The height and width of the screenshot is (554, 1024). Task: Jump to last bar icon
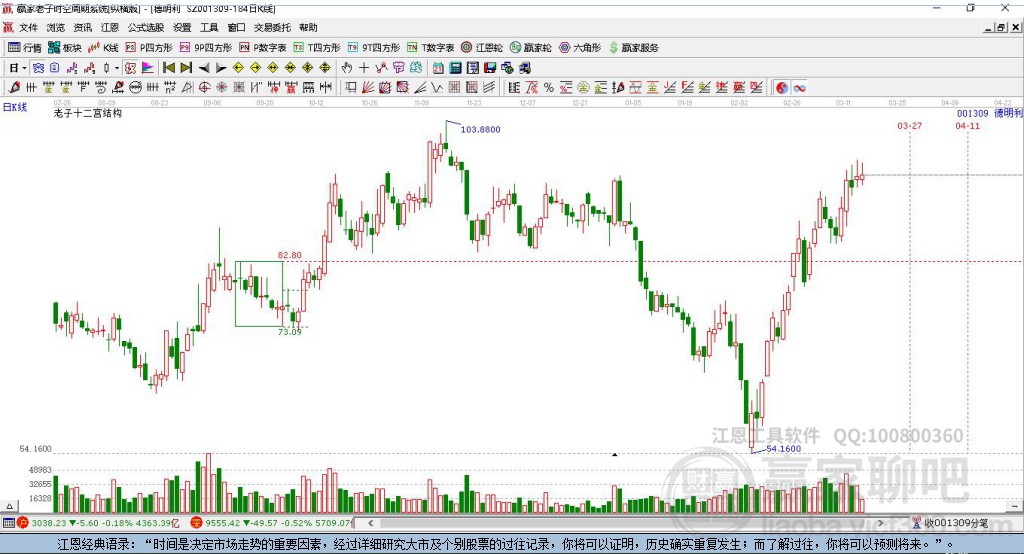point(186,68)
